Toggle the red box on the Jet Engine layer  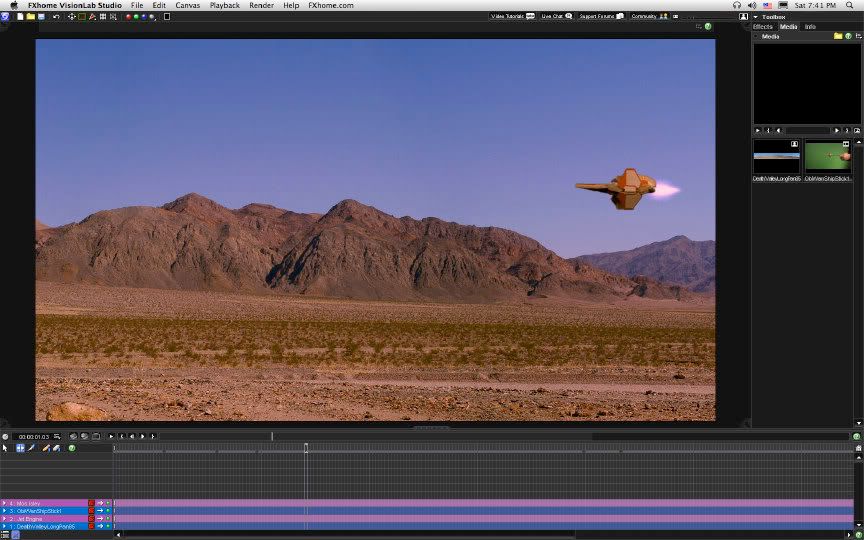click(x=91, y=519)
